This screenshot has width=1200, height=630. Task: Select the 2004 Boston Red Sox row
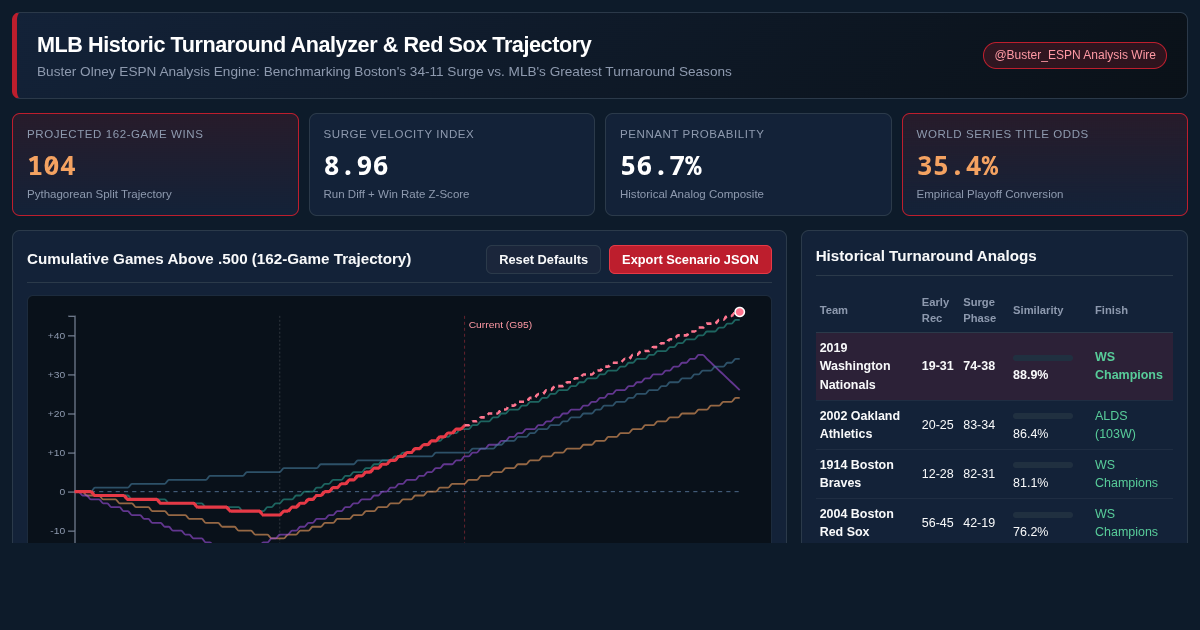click(994, 522)
